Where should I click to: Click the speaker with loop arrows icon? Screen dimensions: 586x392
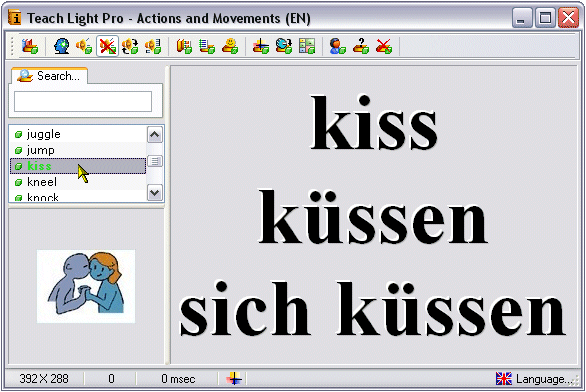(x=130, y=46)
